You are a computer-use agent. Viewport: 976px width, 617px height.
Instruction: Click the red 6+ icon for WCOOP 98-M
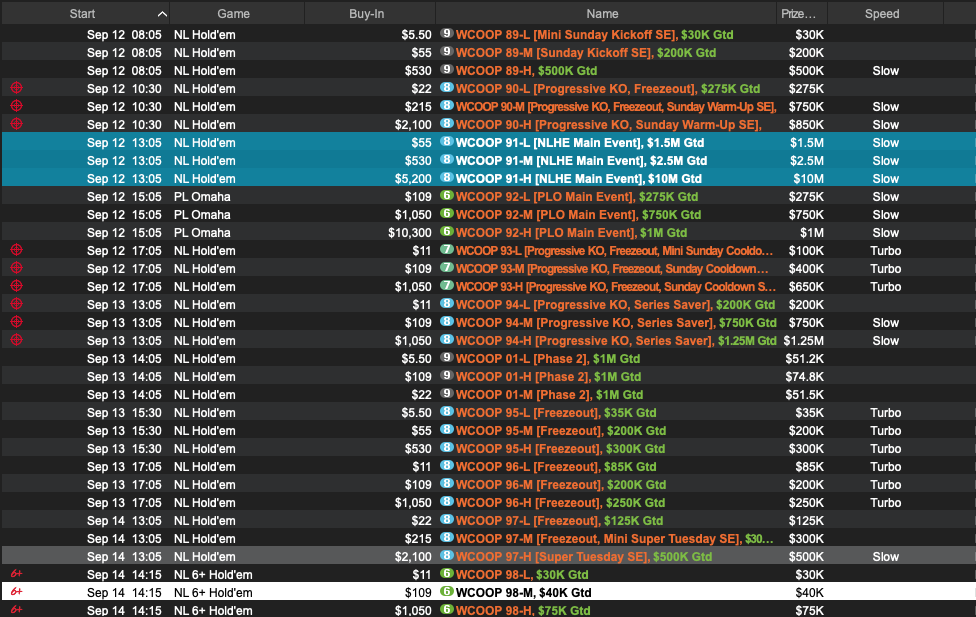[x=17, y=591]
